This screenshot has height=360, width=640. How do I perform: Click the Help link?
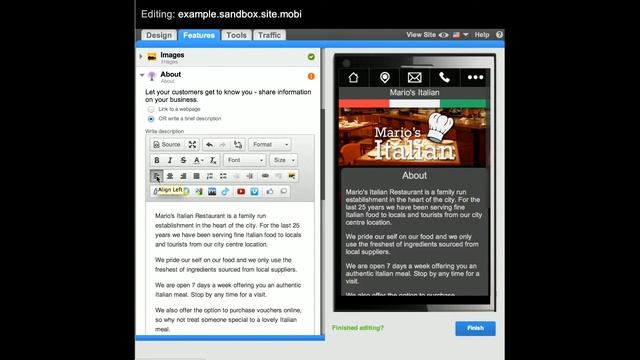(482, 35)
